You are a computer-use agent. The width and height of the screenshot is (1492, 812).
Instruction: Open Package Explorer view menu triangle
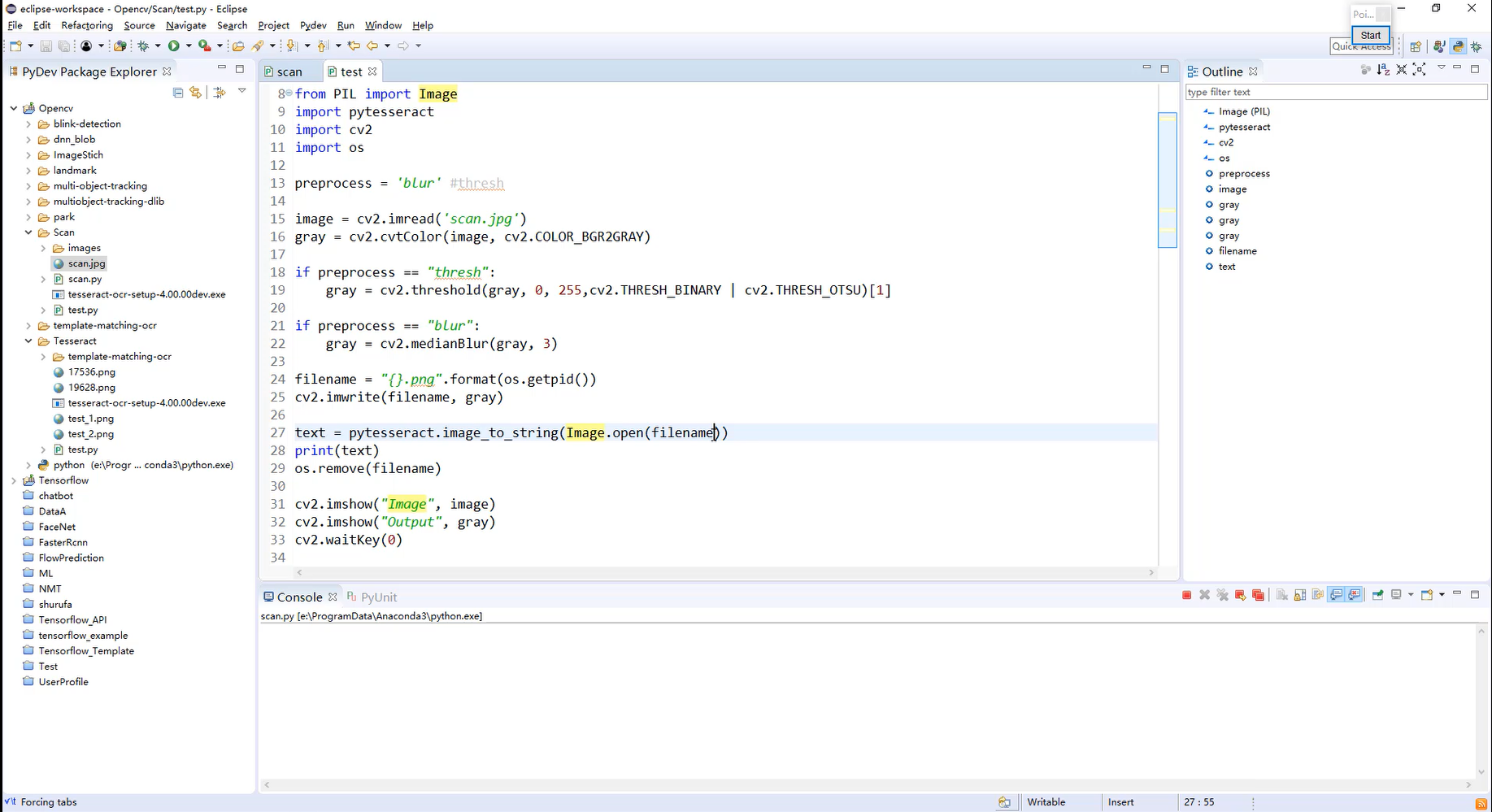241,91
